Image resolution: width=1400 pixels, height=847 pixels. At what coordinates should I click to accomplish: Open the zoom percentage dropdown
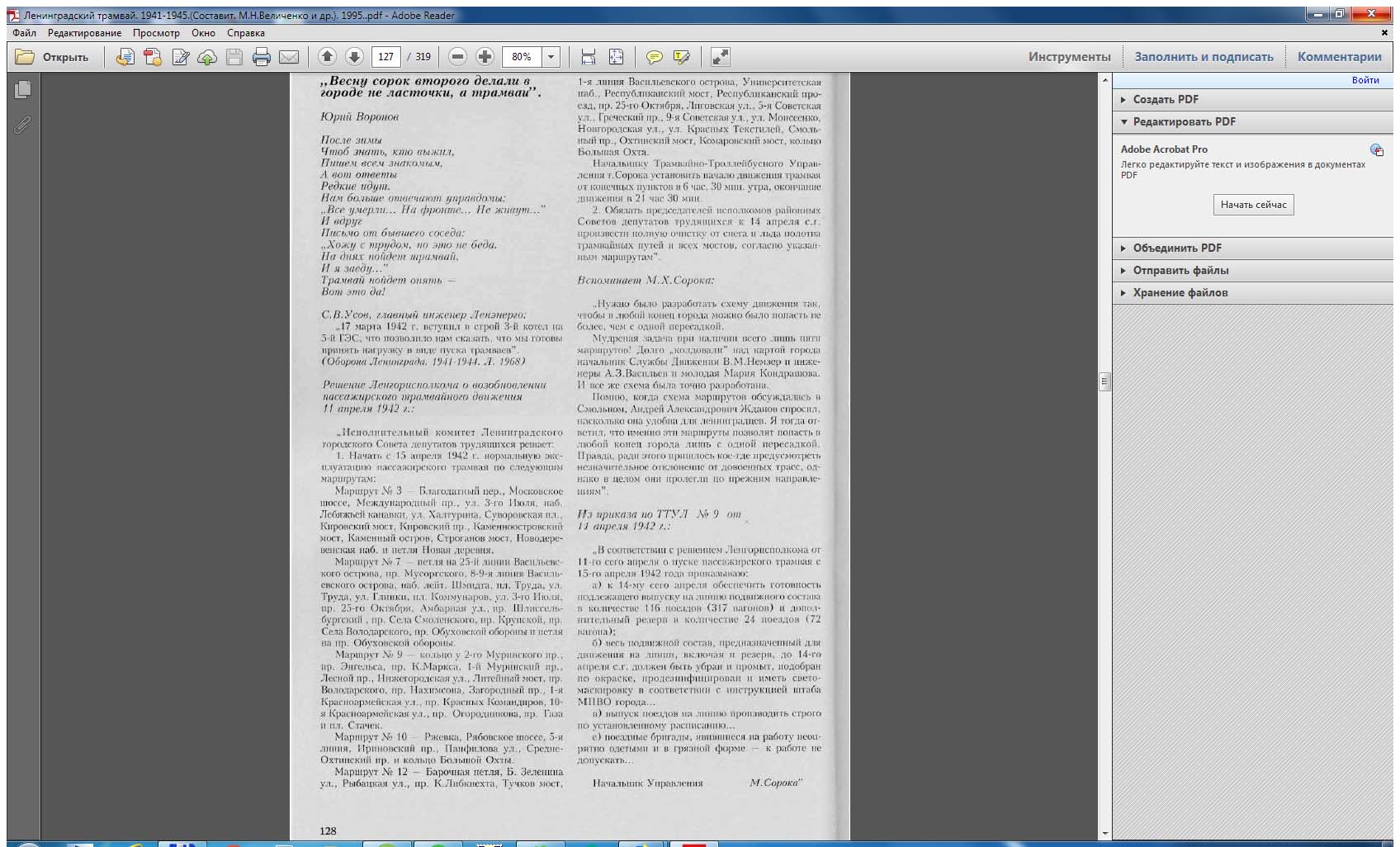click(551, 57)
